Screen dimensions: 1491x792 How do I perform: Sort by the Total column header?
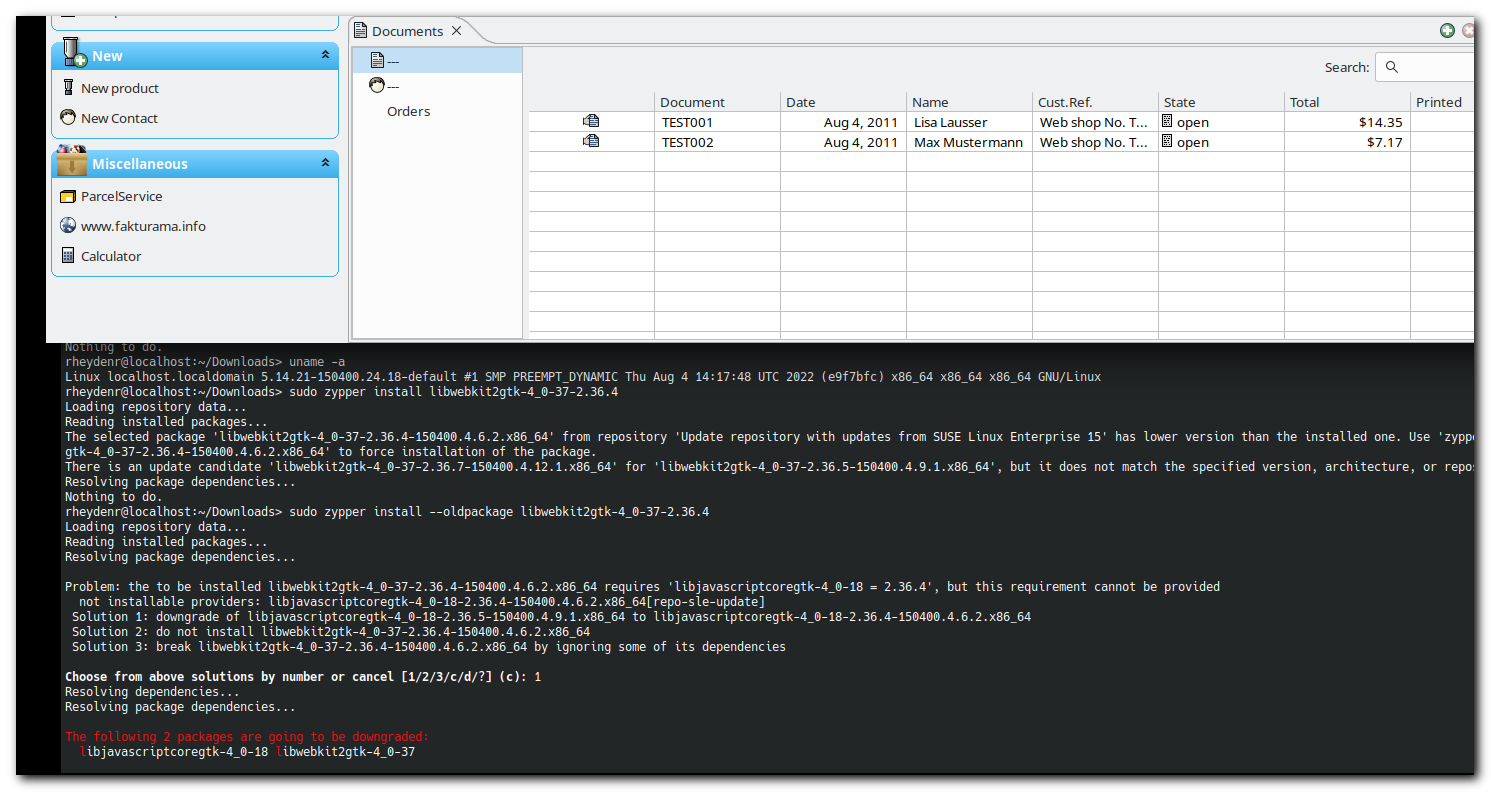(x=1346, y=102)
